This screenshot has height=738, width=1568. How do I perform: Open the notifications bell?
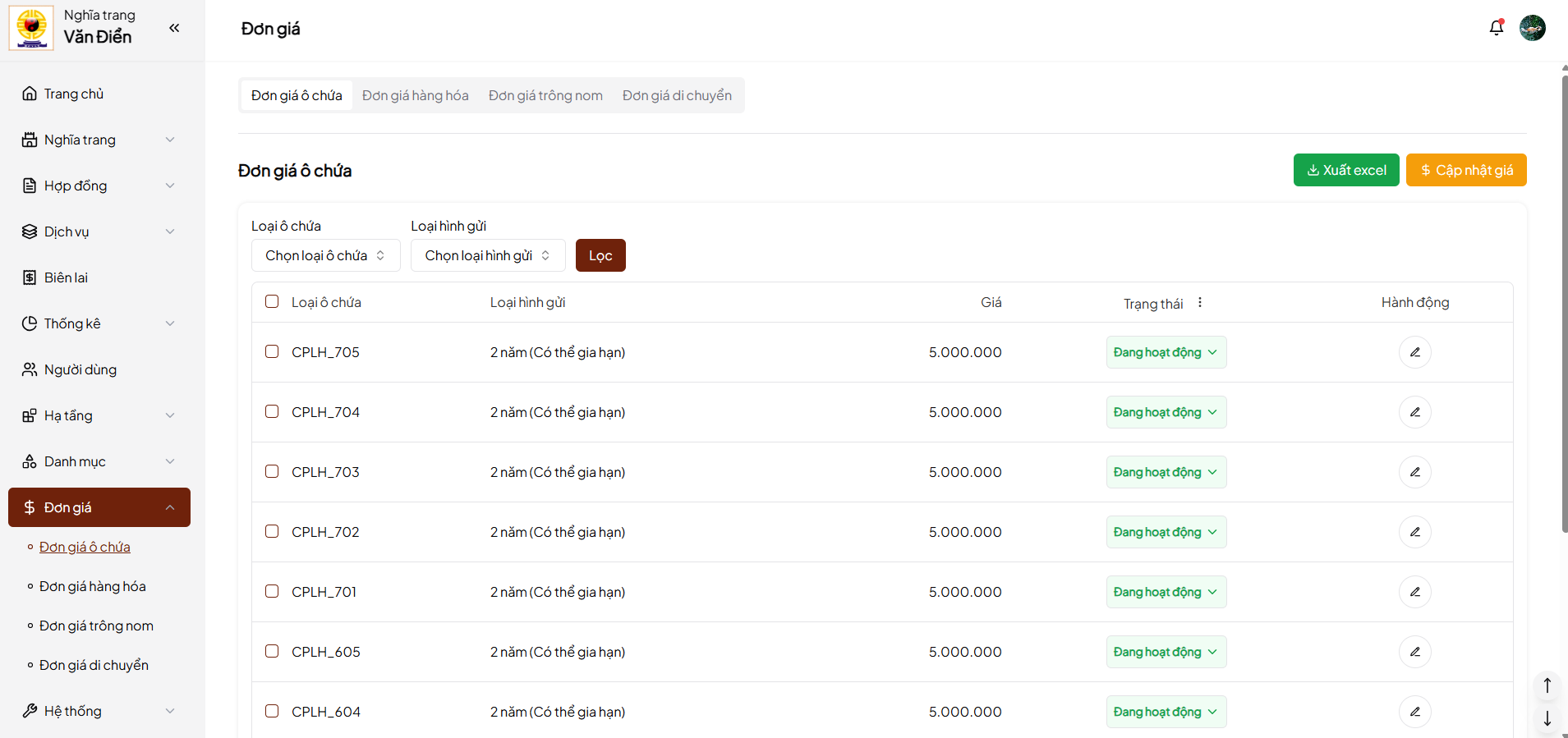(1496, 28)
